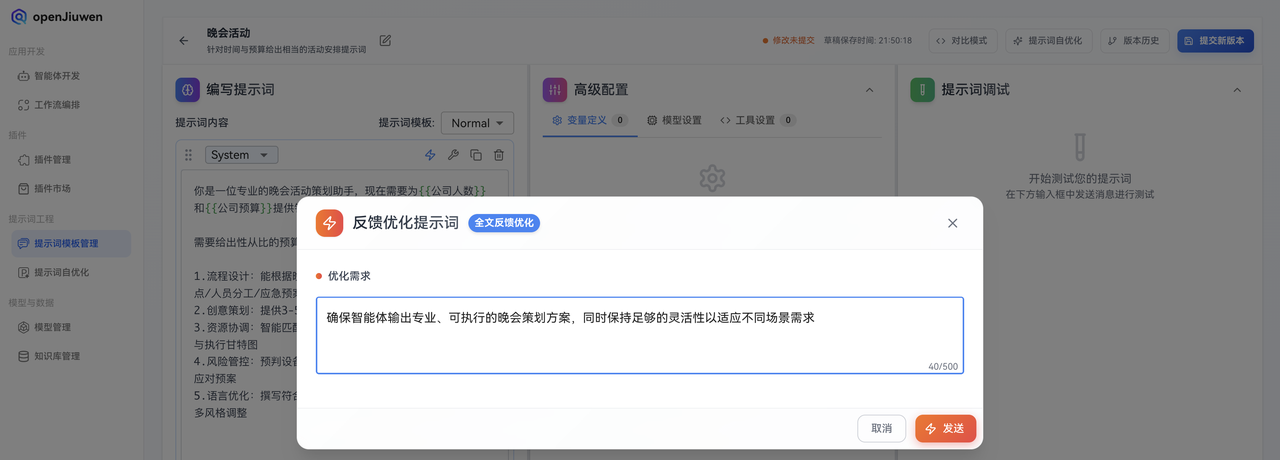
Task: Close the 反馈优化提示词 dialog
Action: tap(952, 223)
